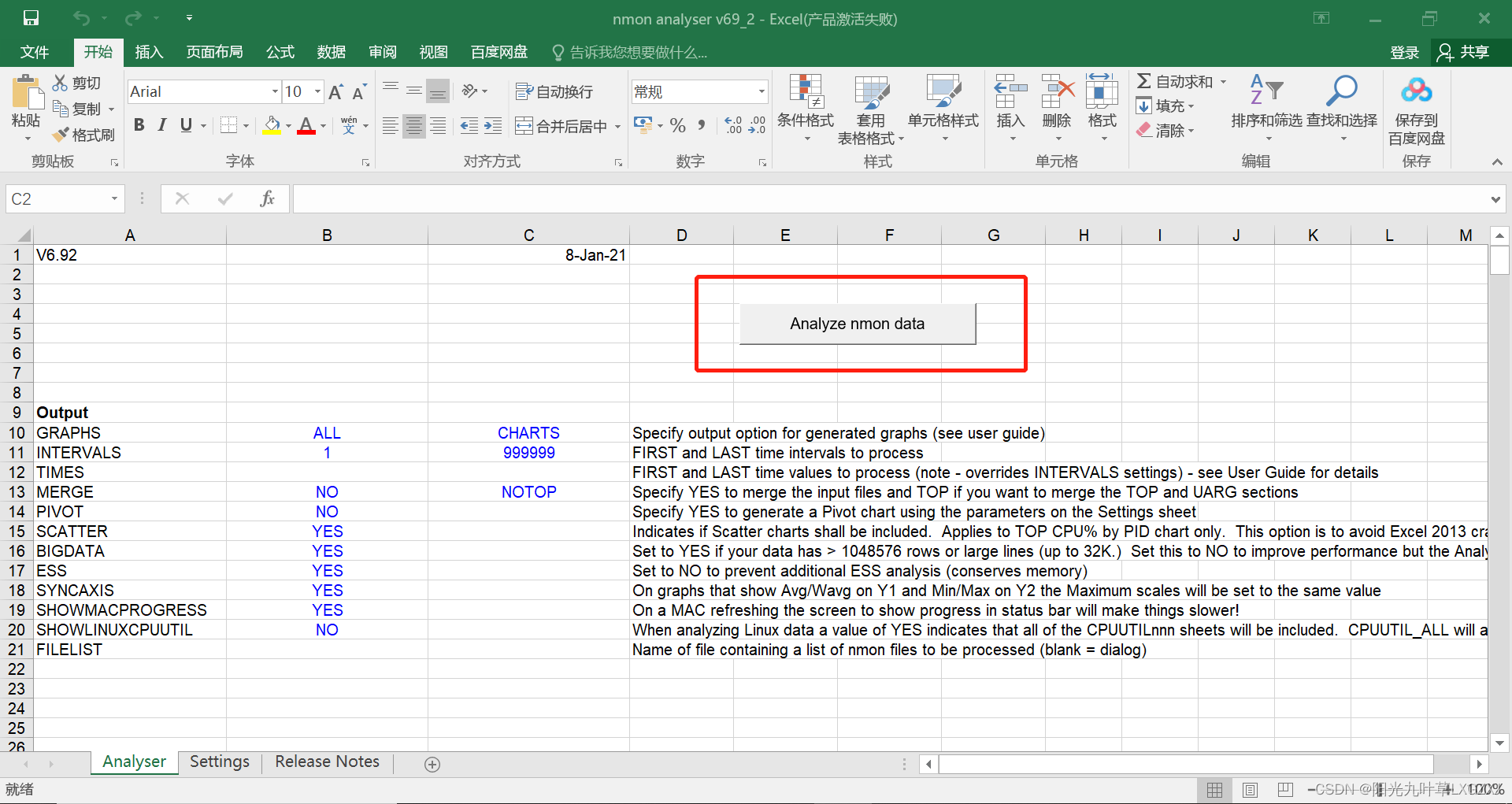Viewport: 1512px width, 804px height.
Task: Click decrease decimal places icon
Action: point(758,125)
